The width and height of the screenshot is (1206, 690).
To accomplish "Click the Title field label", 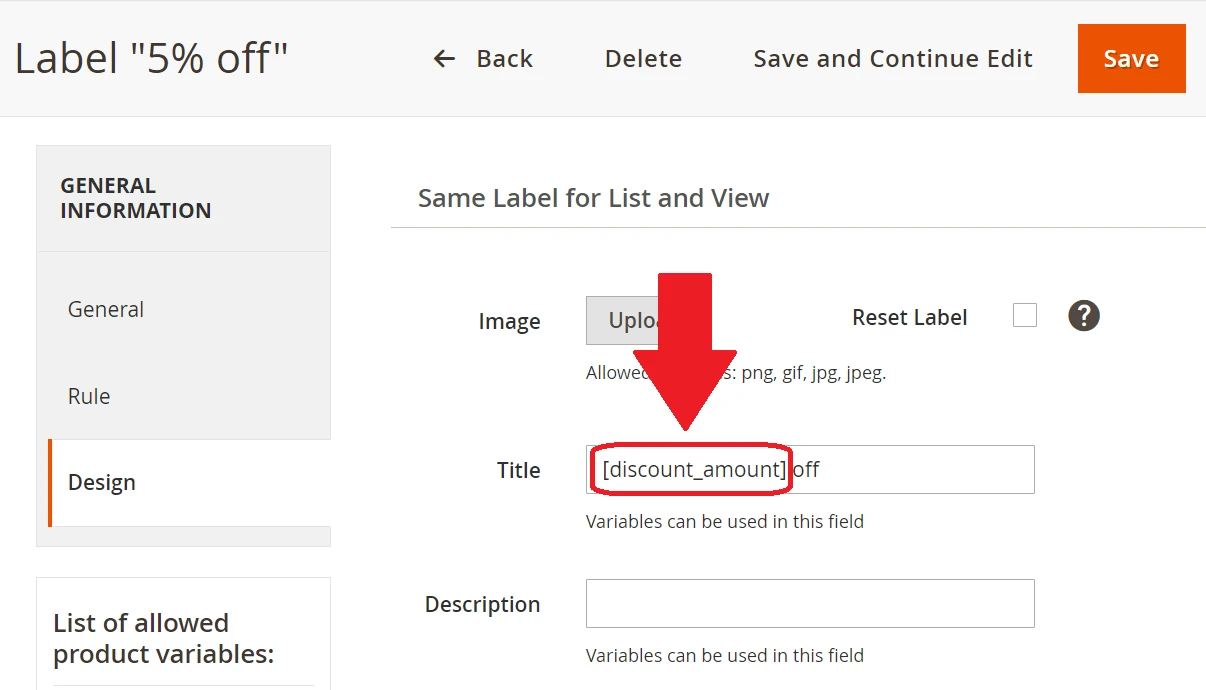I will (518, 470).
